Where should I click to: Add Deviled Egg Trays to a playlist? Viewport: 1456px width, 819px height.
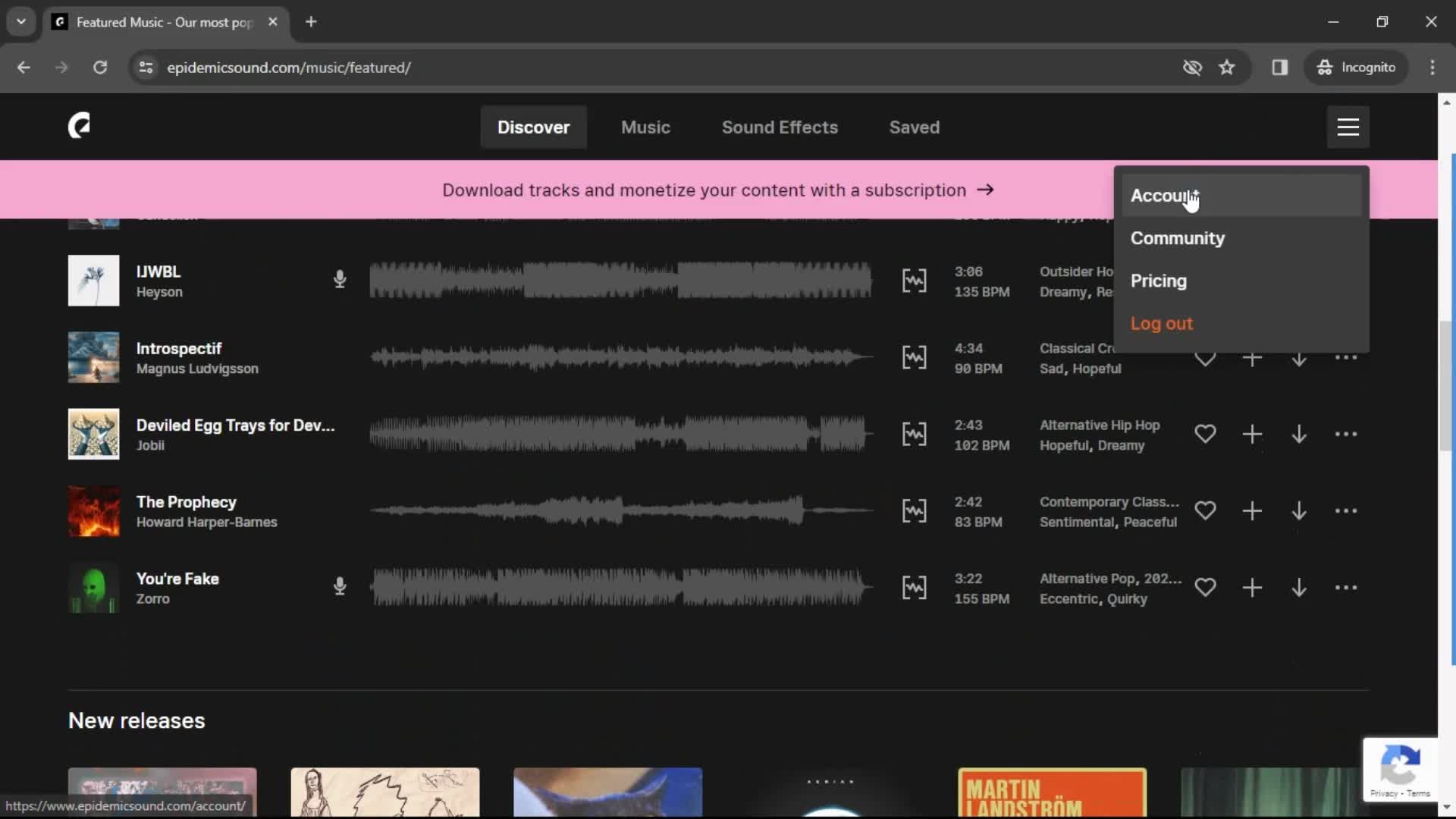pos(1252,435)
